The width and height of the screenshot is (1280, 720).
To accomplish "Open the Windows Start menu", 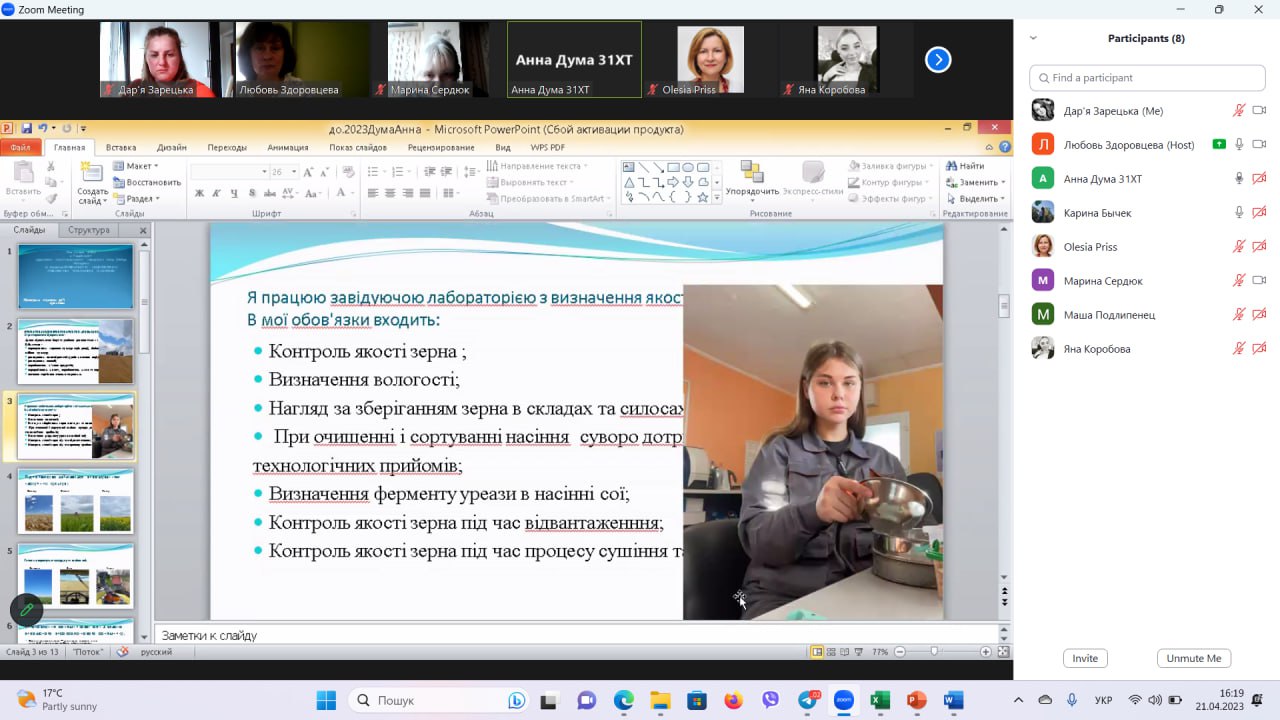I will tap(326, 700).
